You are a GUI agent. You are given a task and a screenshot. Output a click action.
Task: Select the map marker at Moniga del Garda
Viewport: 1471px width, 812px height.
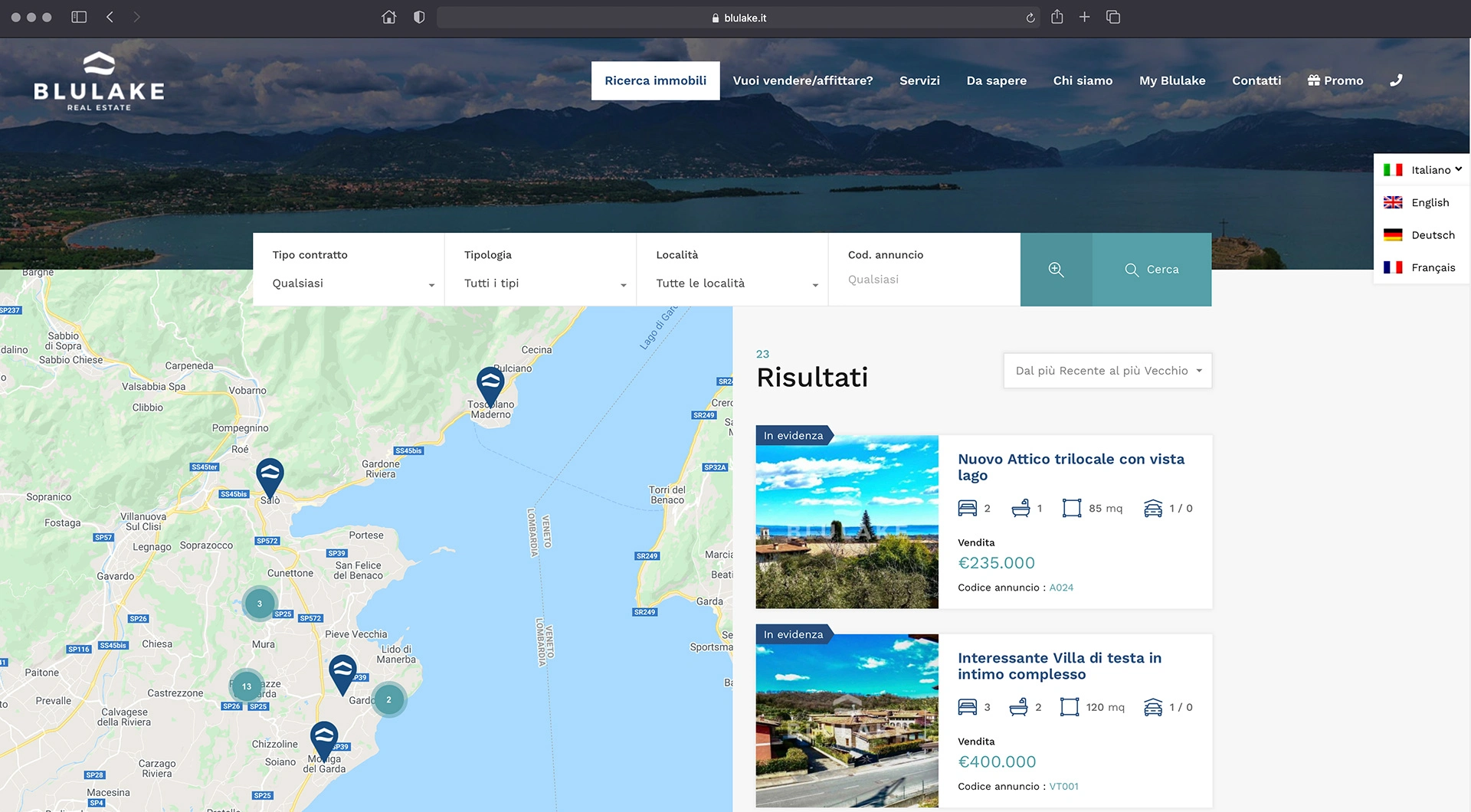point(324,740)
